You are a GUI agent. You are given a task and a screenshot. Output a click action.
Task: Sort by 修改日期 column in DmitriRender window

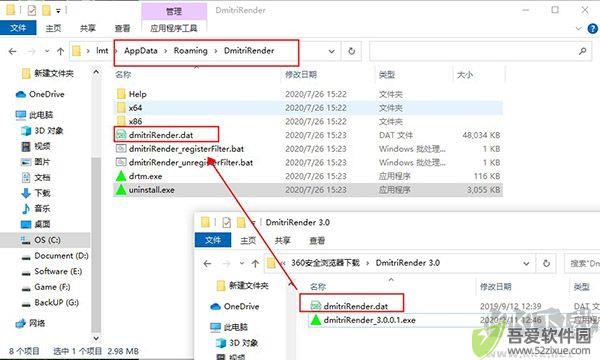click(301, 75)
